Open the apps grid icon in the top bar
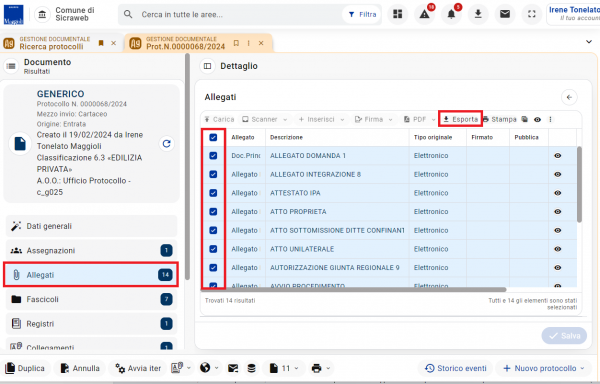This screenshot has width=600, height=384. 398,14
